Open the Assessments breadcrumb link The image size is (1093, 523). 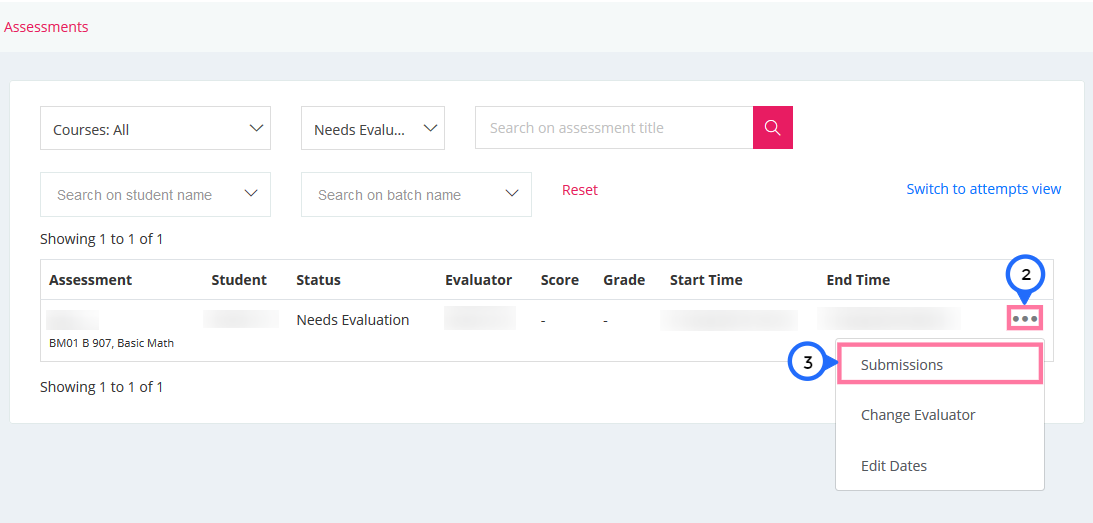tap(46, 26)
